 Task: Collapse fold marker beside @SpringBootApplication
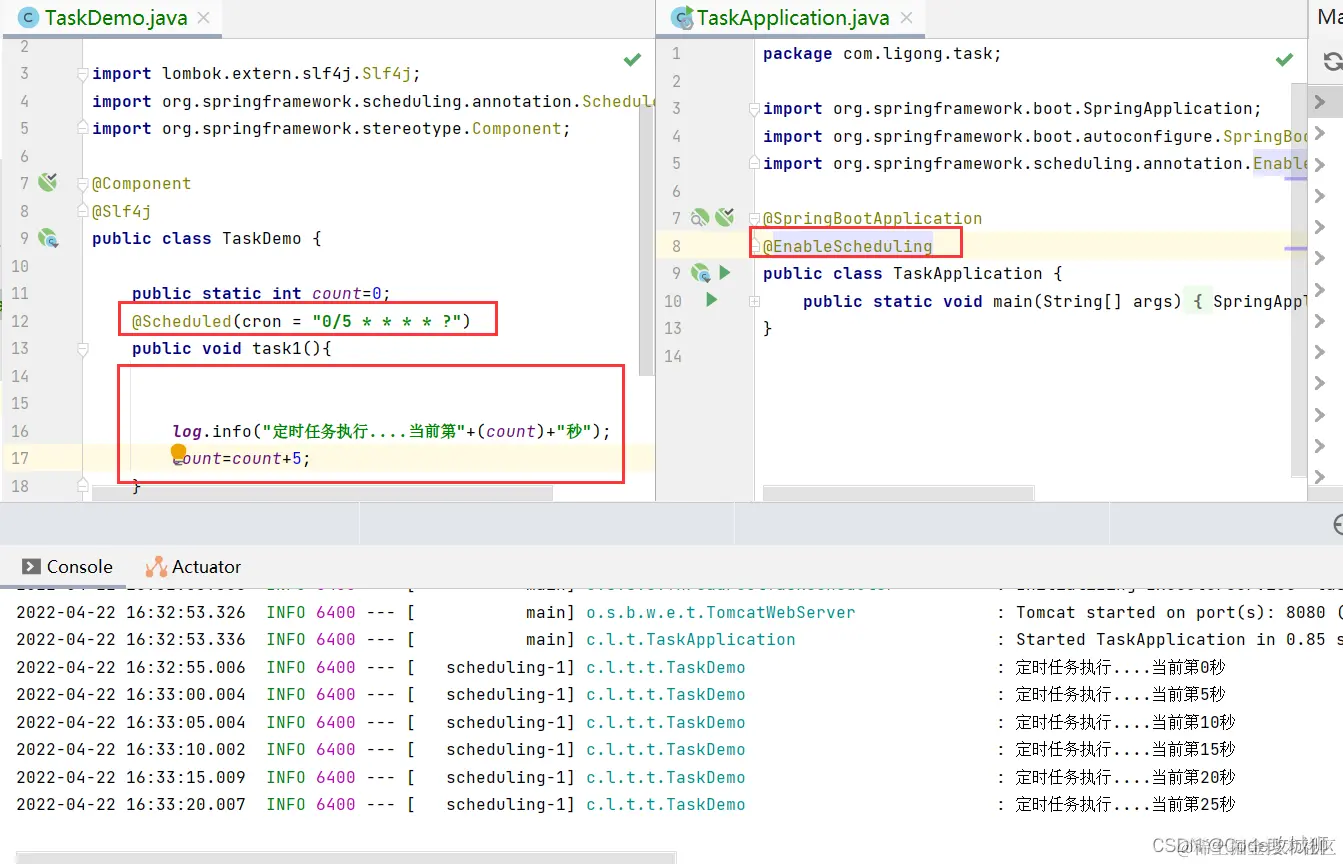[755, 219]
